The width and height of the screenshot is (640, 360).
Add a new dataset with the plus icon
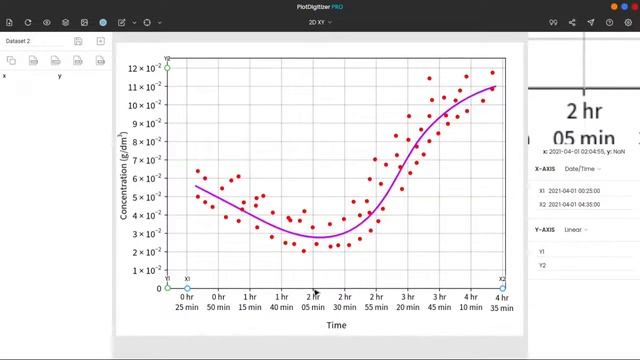pos(100,41)
